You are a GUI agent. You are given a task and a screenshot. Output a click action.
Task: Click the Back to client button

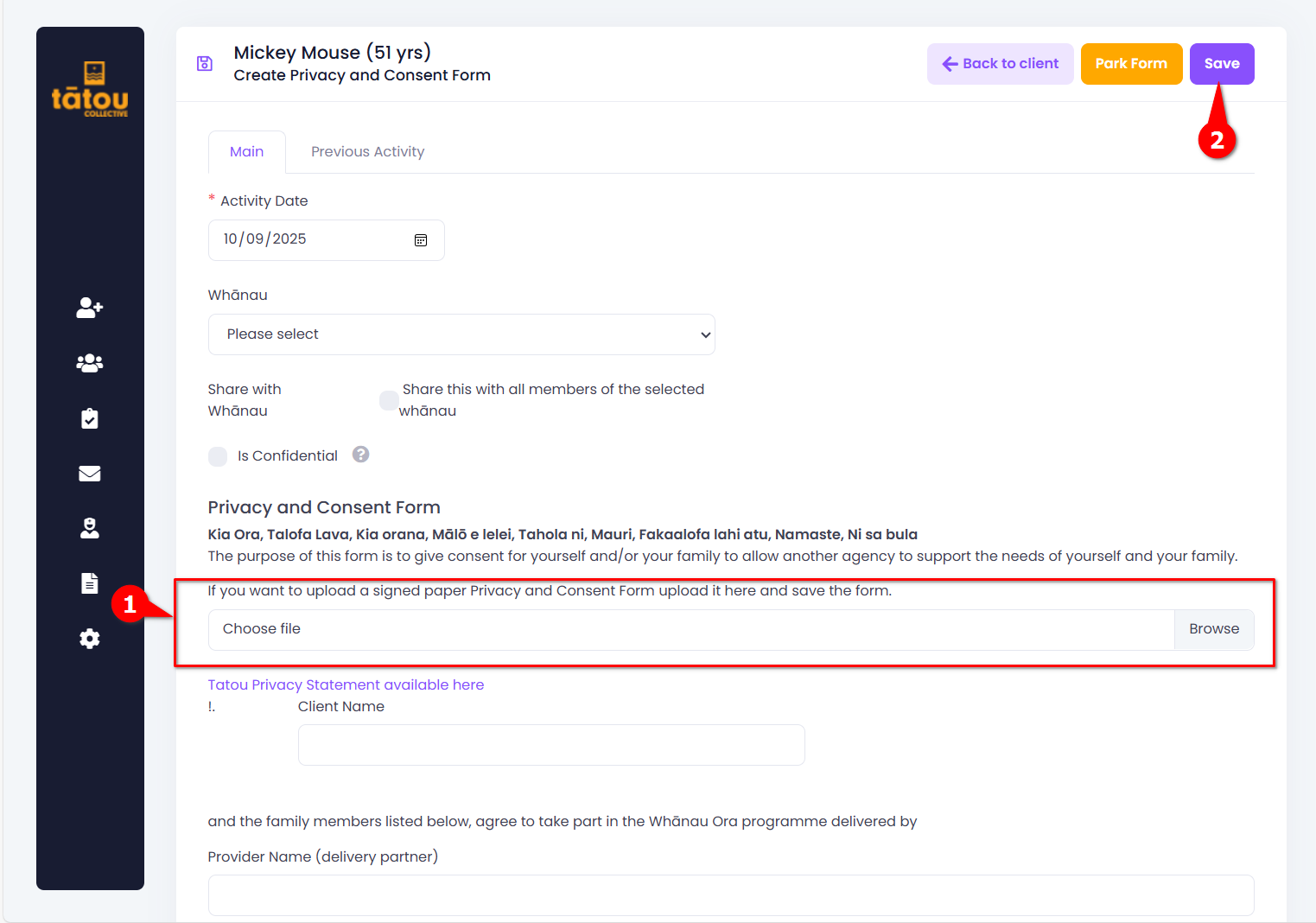click(x=1001, y=64)
